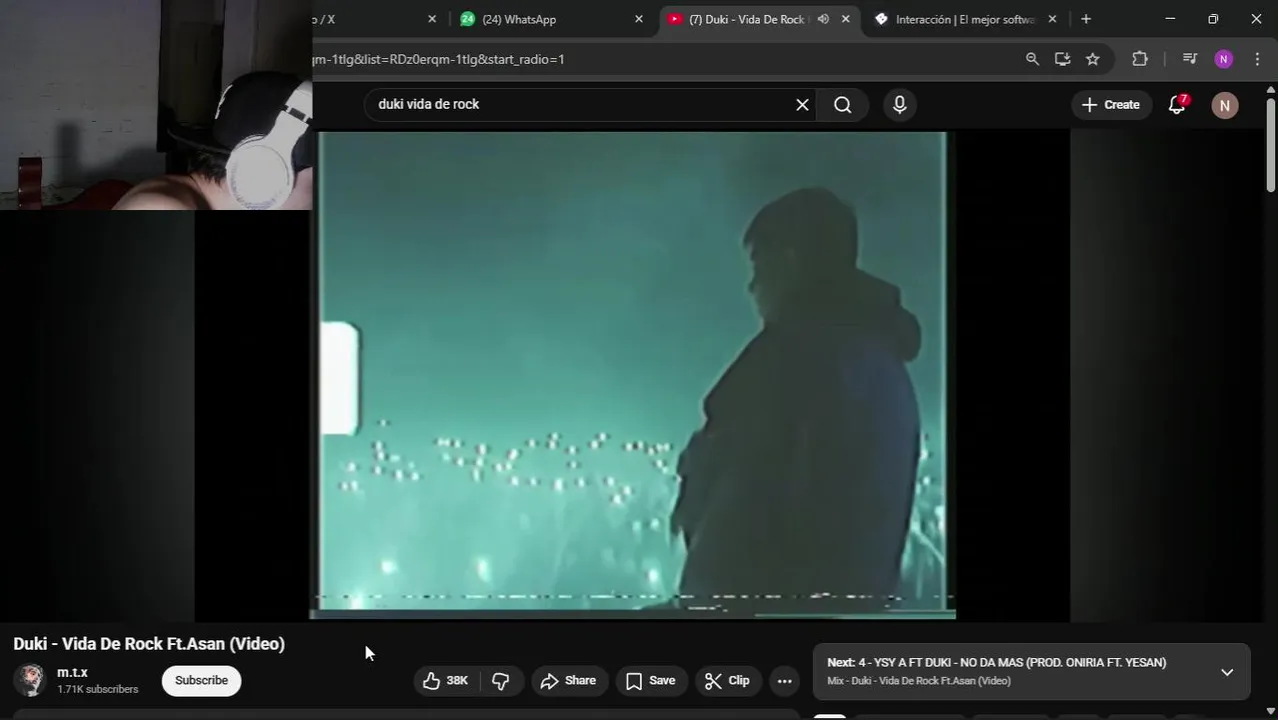Image resolution: width=1278 pixels, height=720 pixels.
Task: Like the video with 38K likes
Action: [x=445, y=681]
